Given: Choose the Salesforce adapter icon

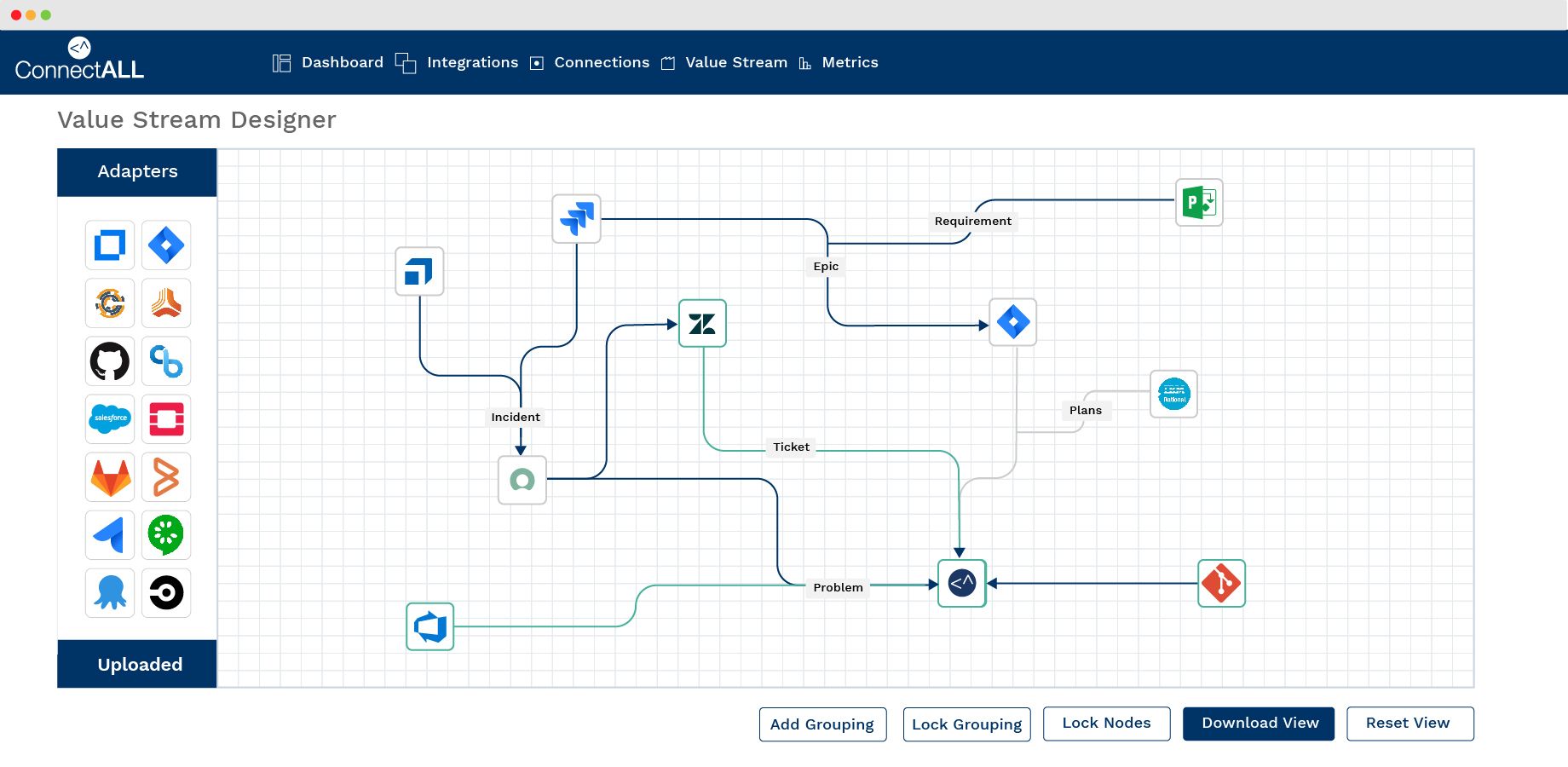Looking at the screenshot, I should coord(110,418).
